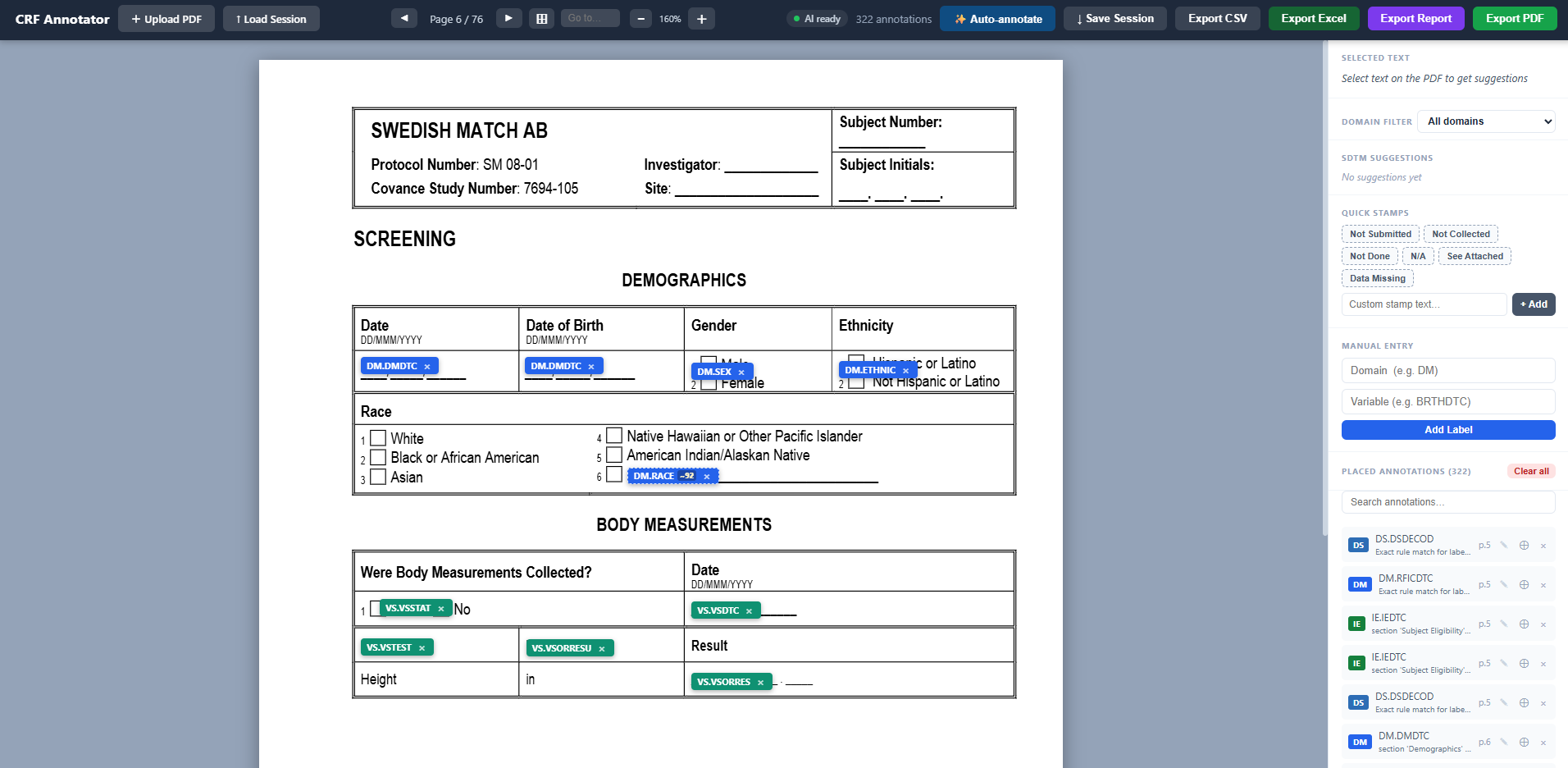Focus the Domain manual entry field

1448,370
